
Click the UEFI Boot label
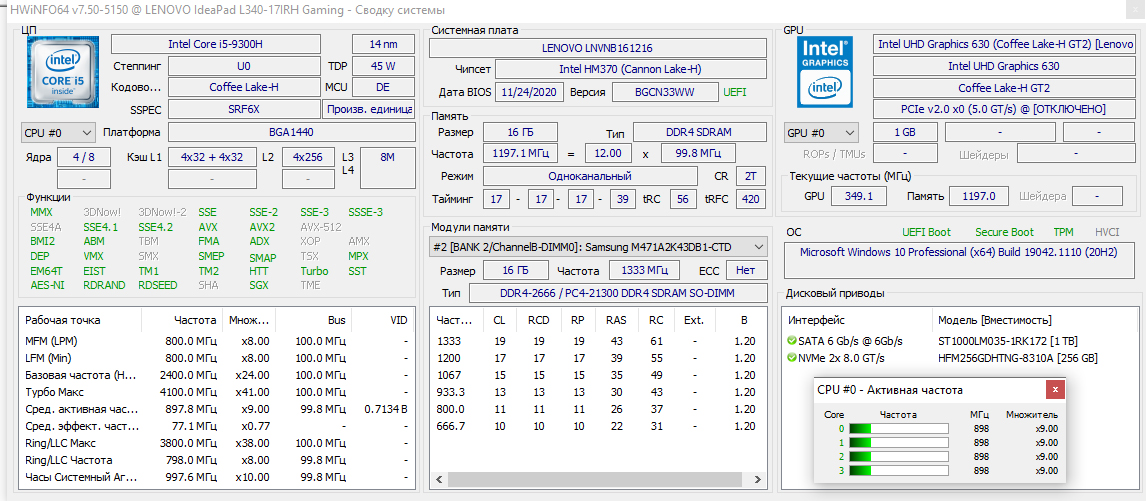click(x=927, y=232)
